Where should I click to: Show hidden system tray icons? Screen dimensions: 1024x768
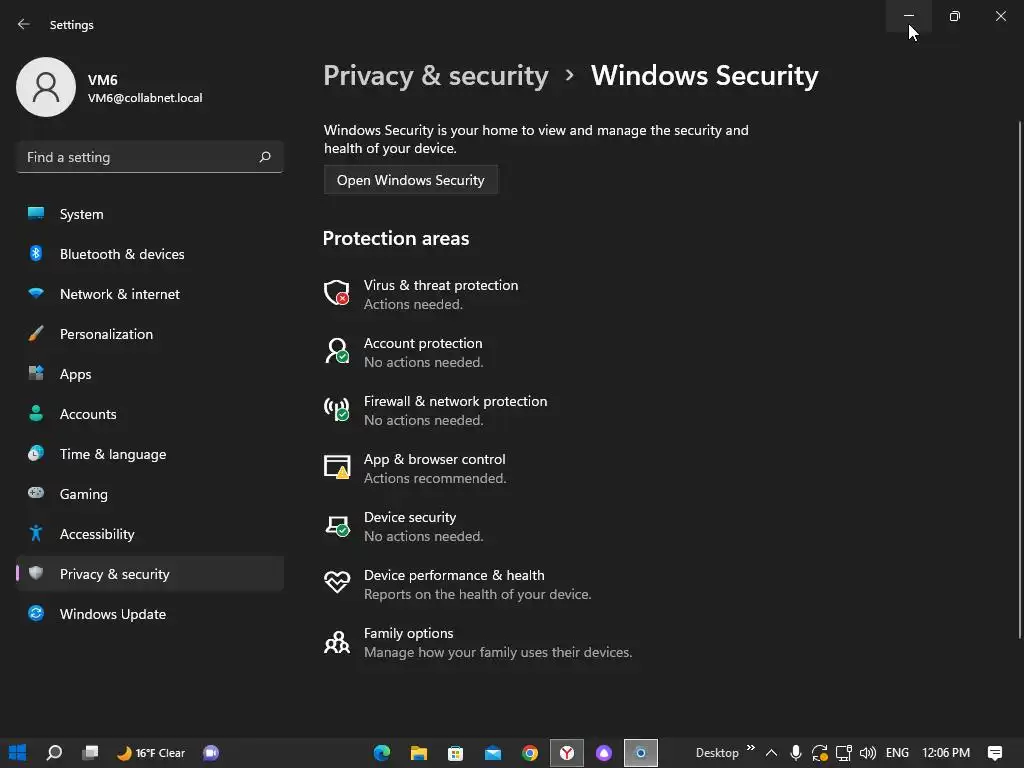771,753
